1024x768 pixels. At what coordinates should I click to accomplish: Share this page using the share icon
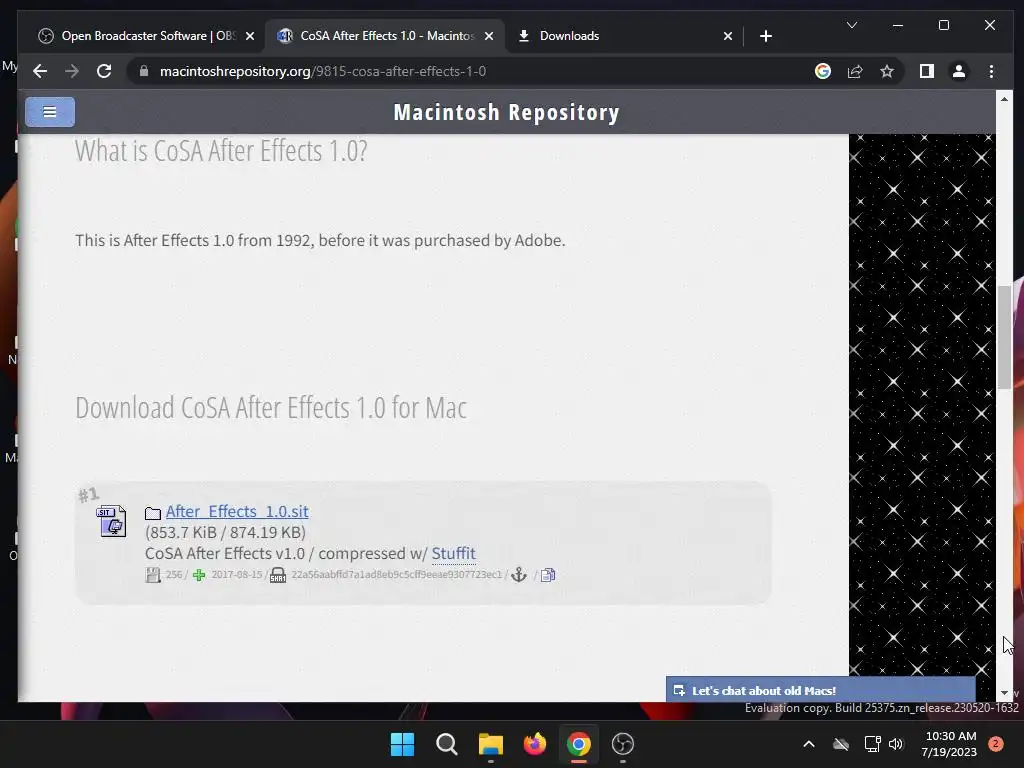point(855,71)
